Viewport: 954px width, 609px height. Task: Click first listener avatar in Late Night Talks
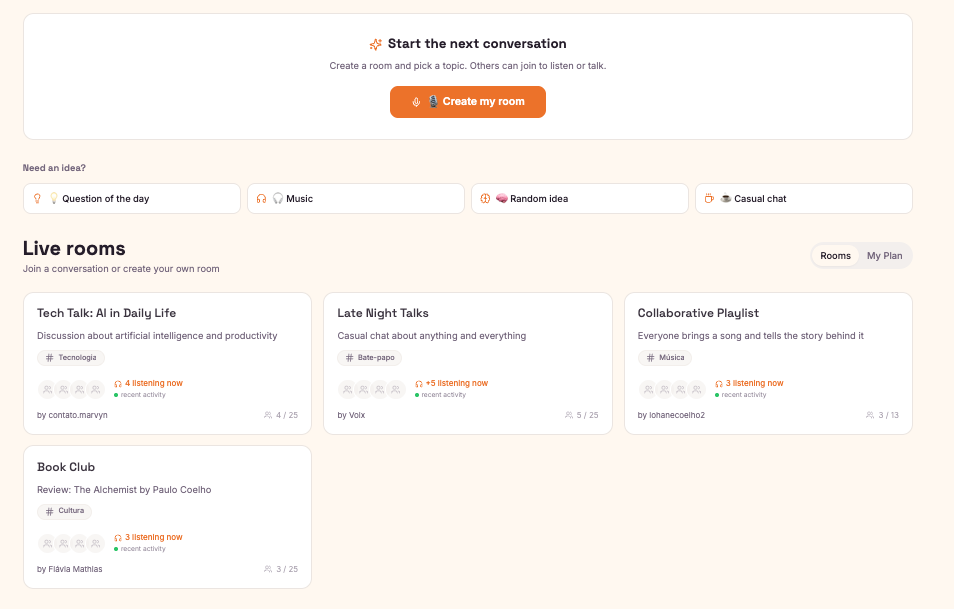pyautogui.click(x=347, y=389)
